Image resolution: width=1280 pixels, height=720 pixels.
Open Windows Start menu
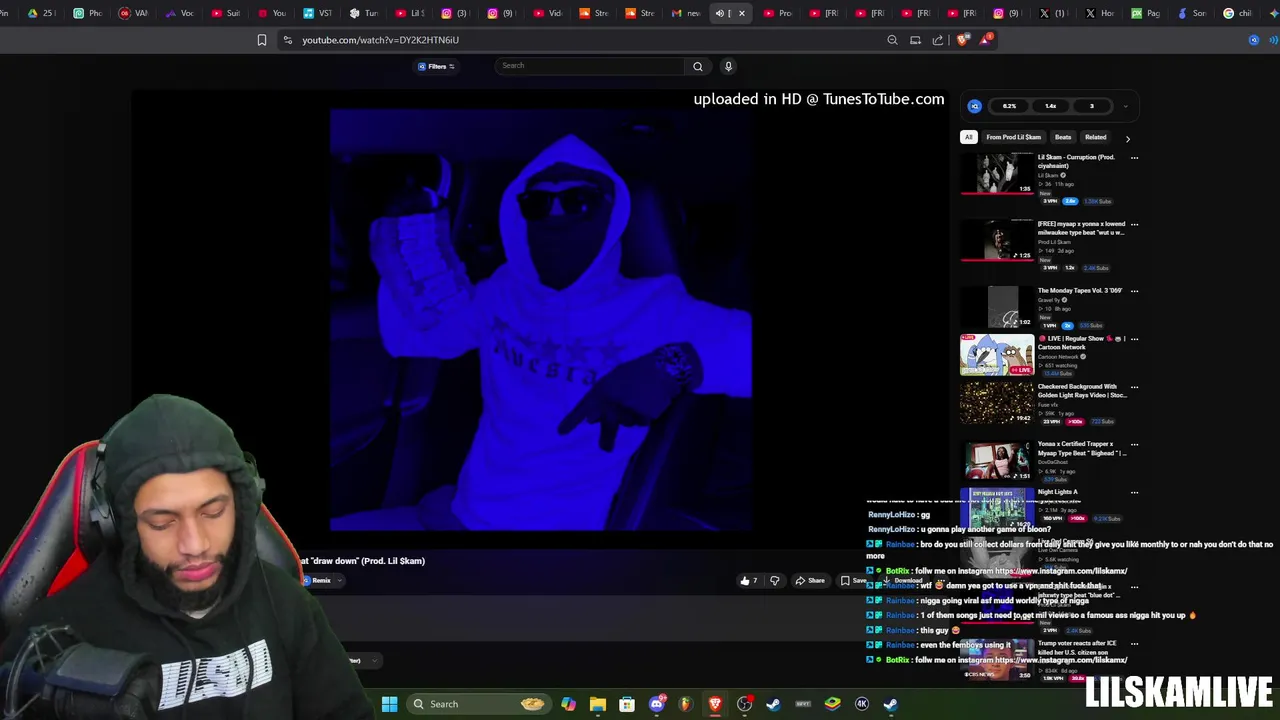[x=389, y=704]
